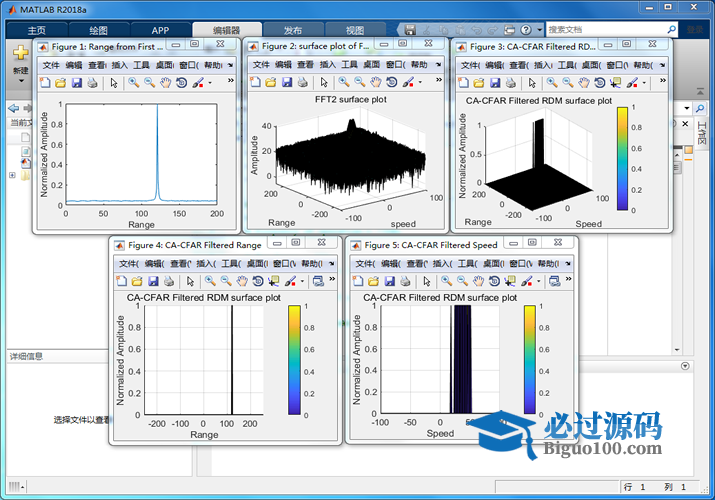Image resolution: width=715 pixels, height=500 pixels.
Task: Select Edit Plot pointer in Figure 5
Action: [x=426, y=281]
